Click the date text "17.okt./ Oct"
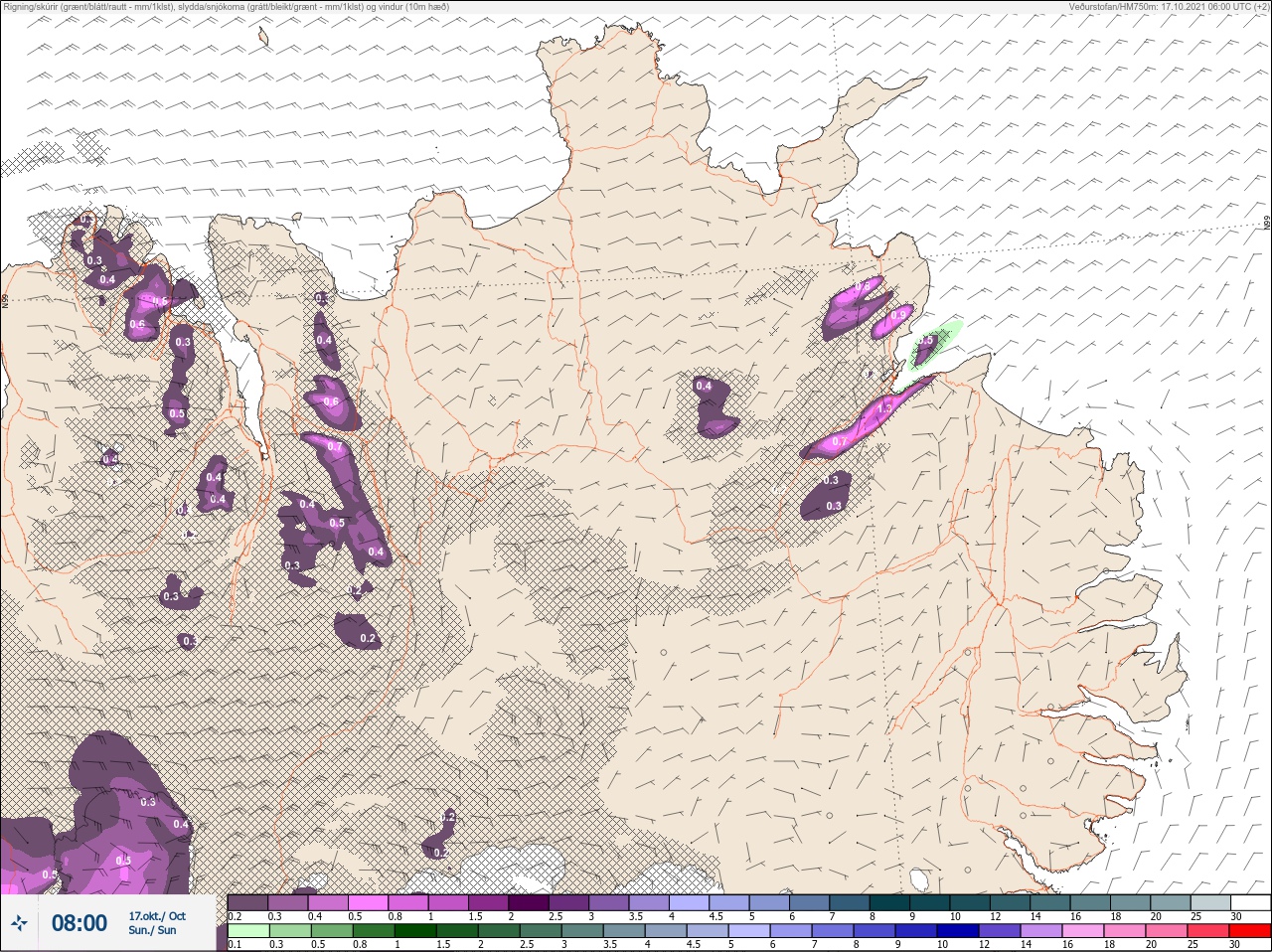 point(156,915)
